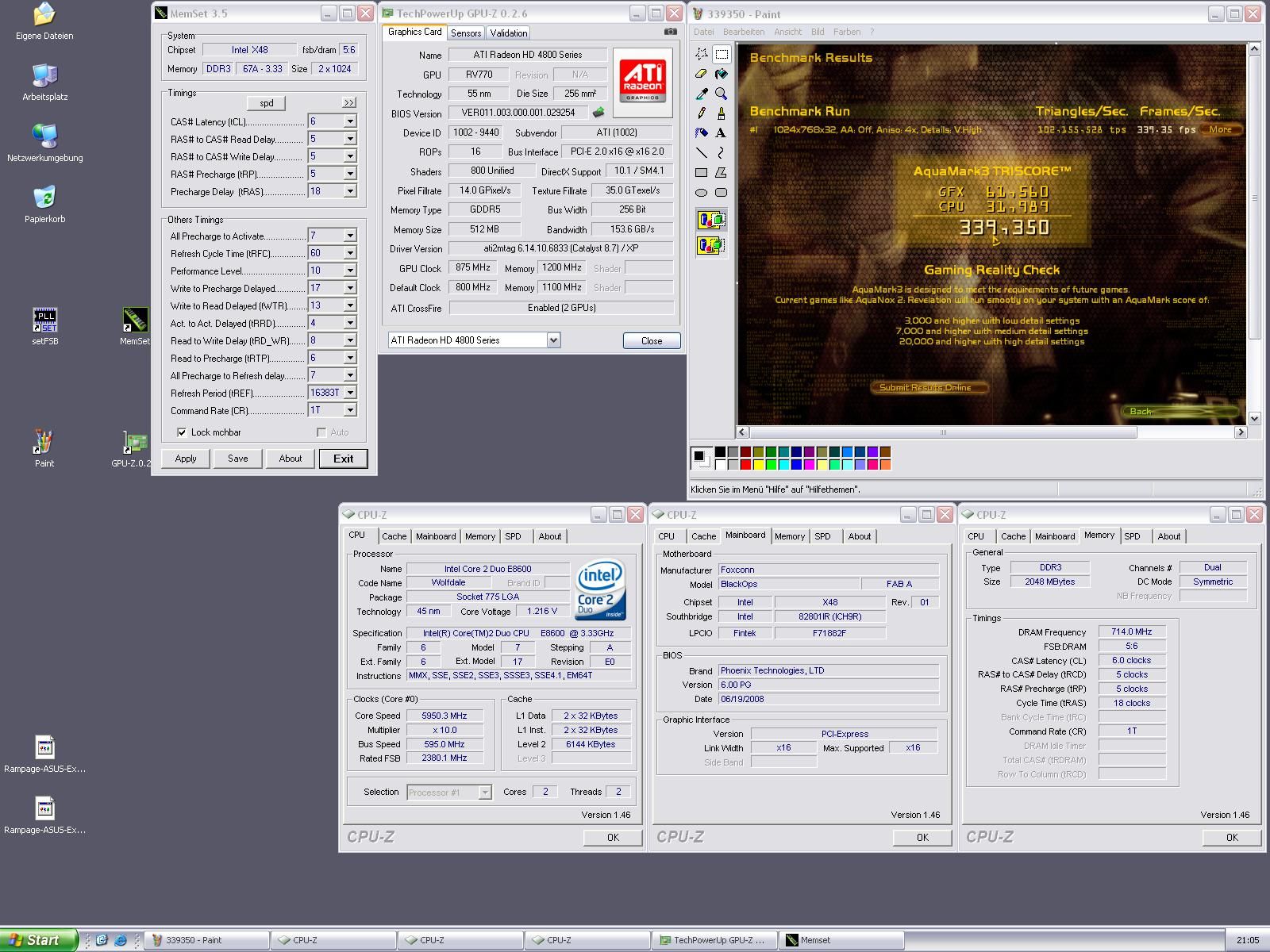The width and height of the screenshot is (1270, 952).
Task: Select the Airbrush spray tool
Action: pos(702,133)
